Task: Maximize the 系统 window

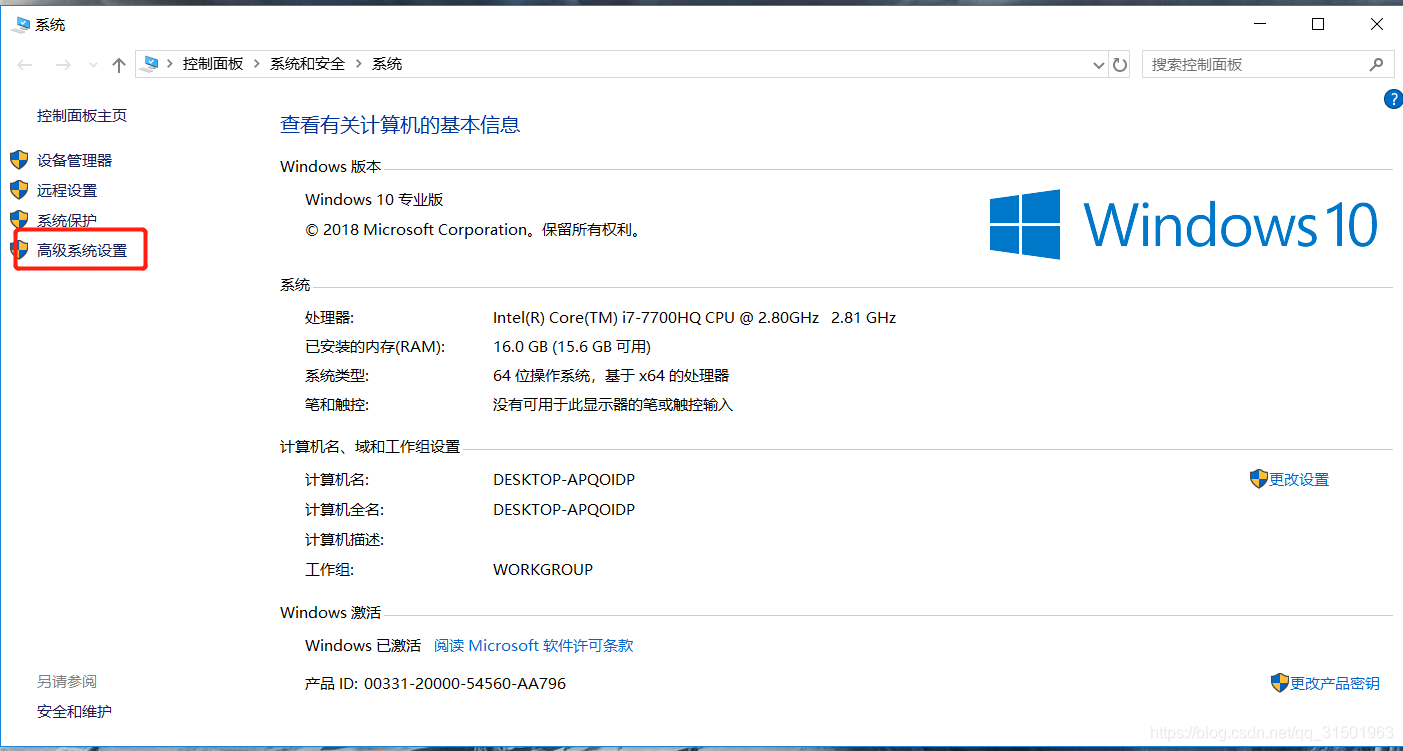Action: [1318, 24]
